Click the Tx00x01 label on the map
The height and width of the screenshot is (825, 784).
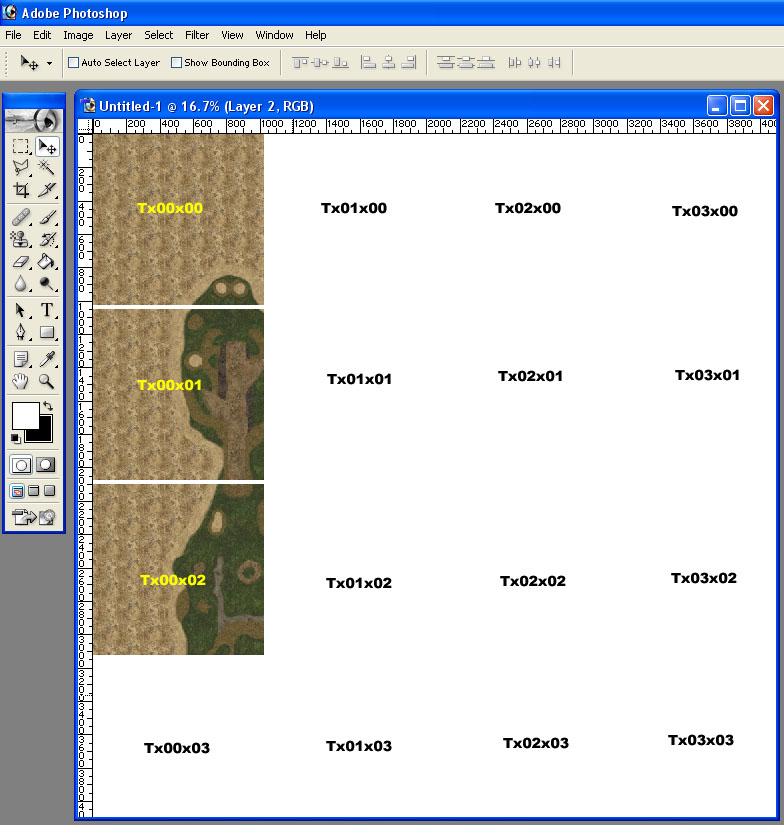click(x=169, y=385)
